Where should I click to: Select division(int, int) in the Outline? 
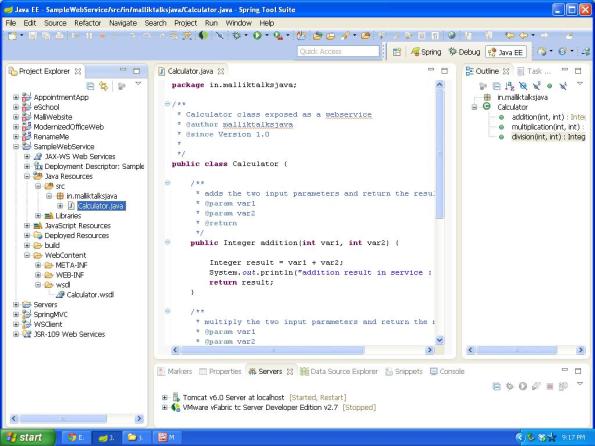[548, 137]
